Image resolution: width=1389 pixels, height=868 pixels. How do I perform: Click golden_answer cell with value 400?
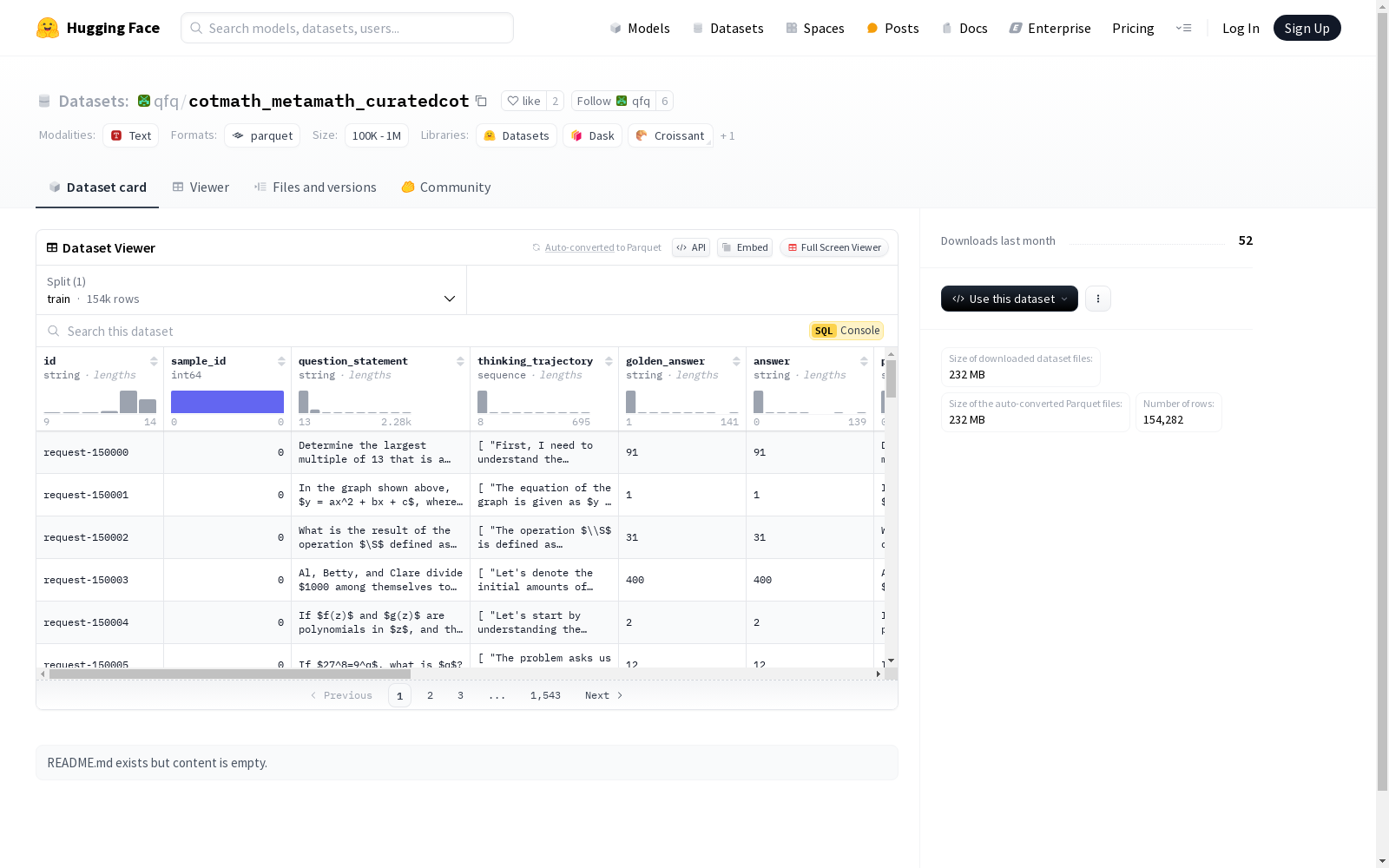[682, 580]
